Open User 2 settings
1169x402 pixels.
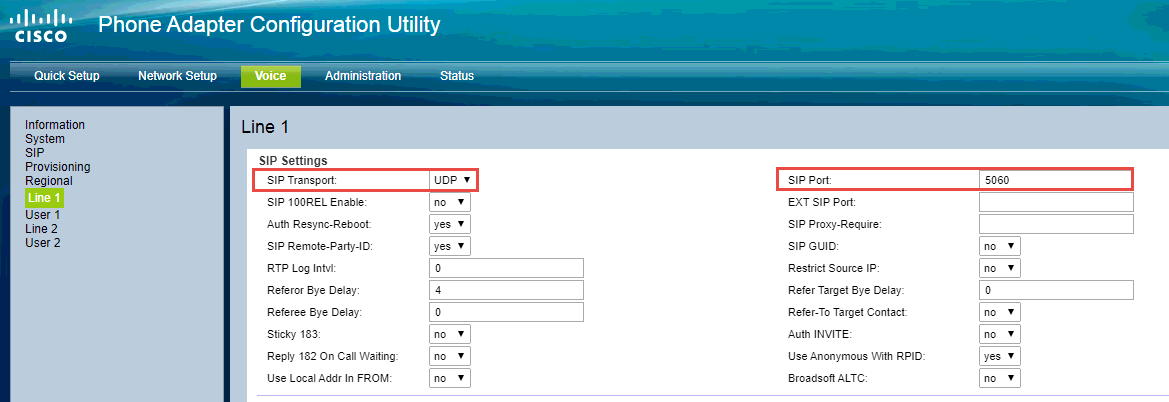(42, 242)
